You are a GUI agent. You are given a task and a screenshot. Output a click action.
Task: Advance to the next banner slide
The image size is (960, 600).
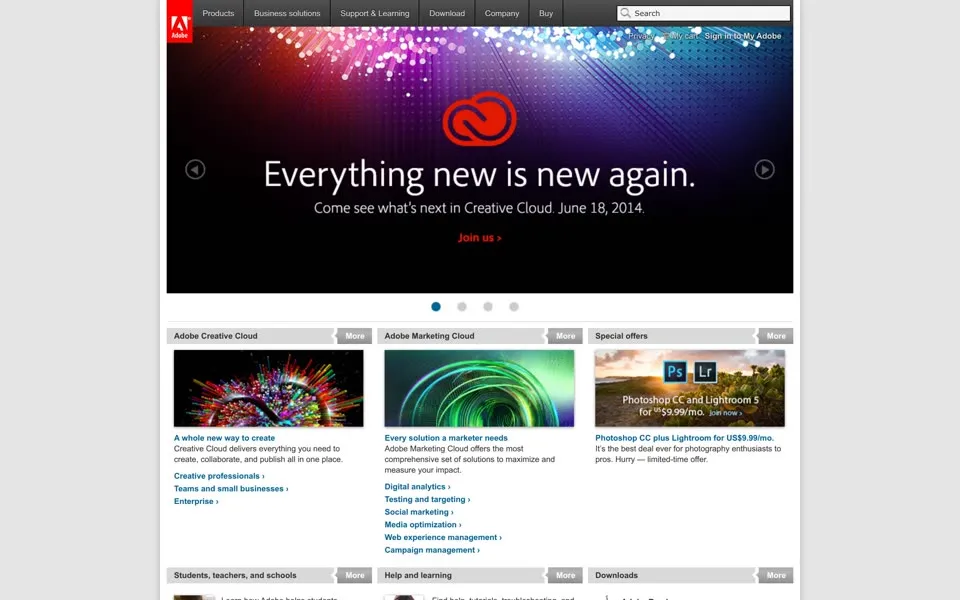[764, 170]
